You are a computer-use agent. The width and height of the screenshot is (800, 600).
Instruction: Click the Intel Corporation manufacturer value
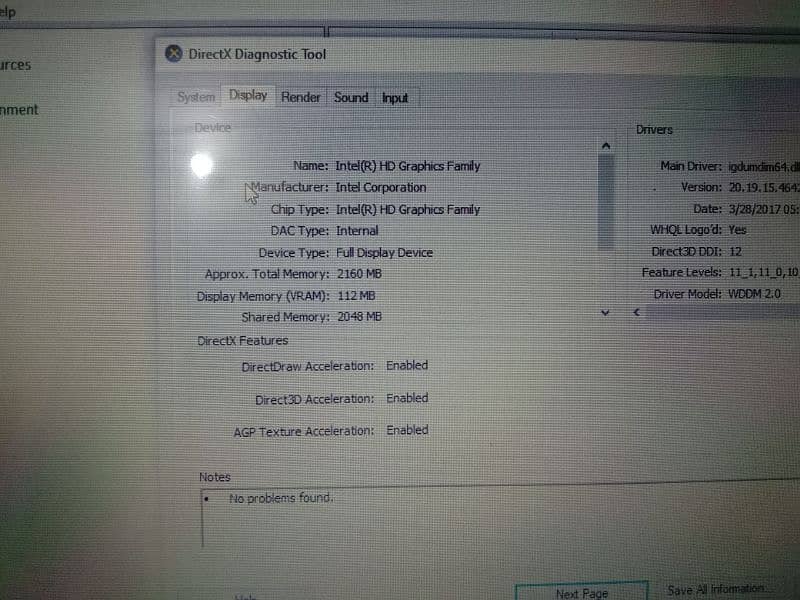pos(380,187)
